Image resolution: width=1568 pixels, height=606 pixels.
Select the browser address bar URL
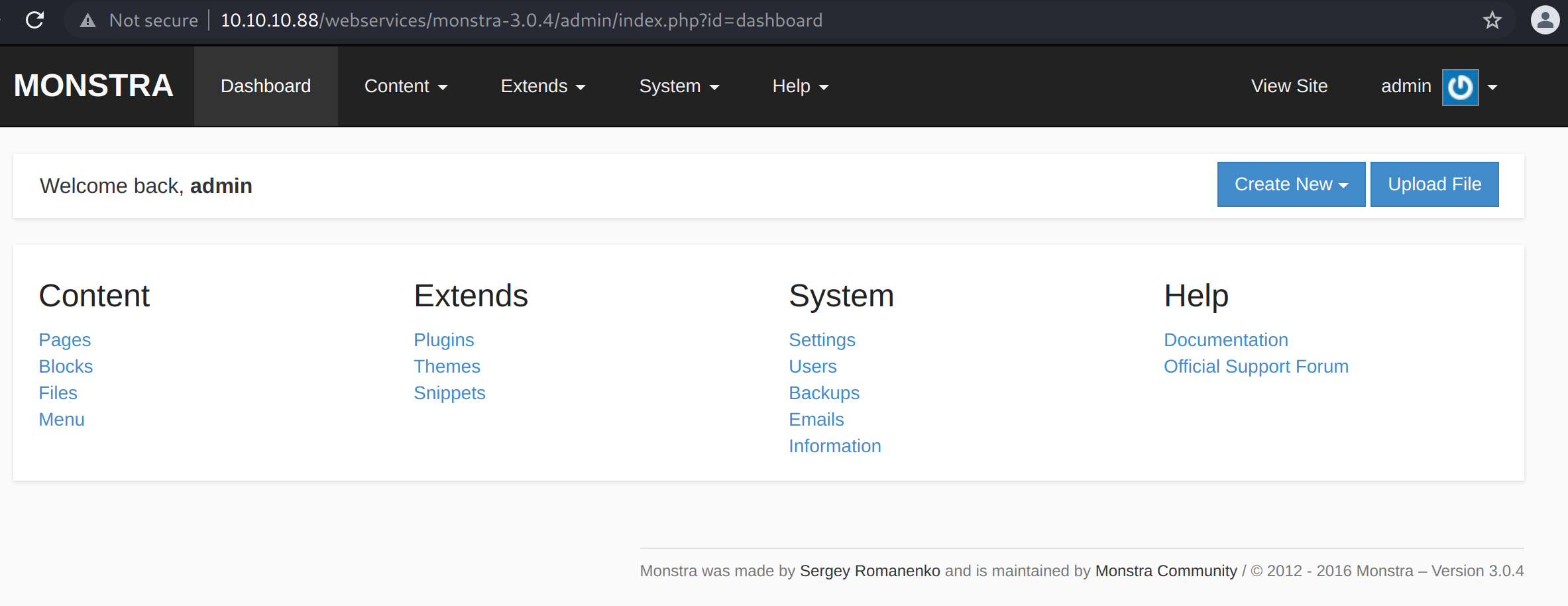pyautogui.click(x=522, y=21)
